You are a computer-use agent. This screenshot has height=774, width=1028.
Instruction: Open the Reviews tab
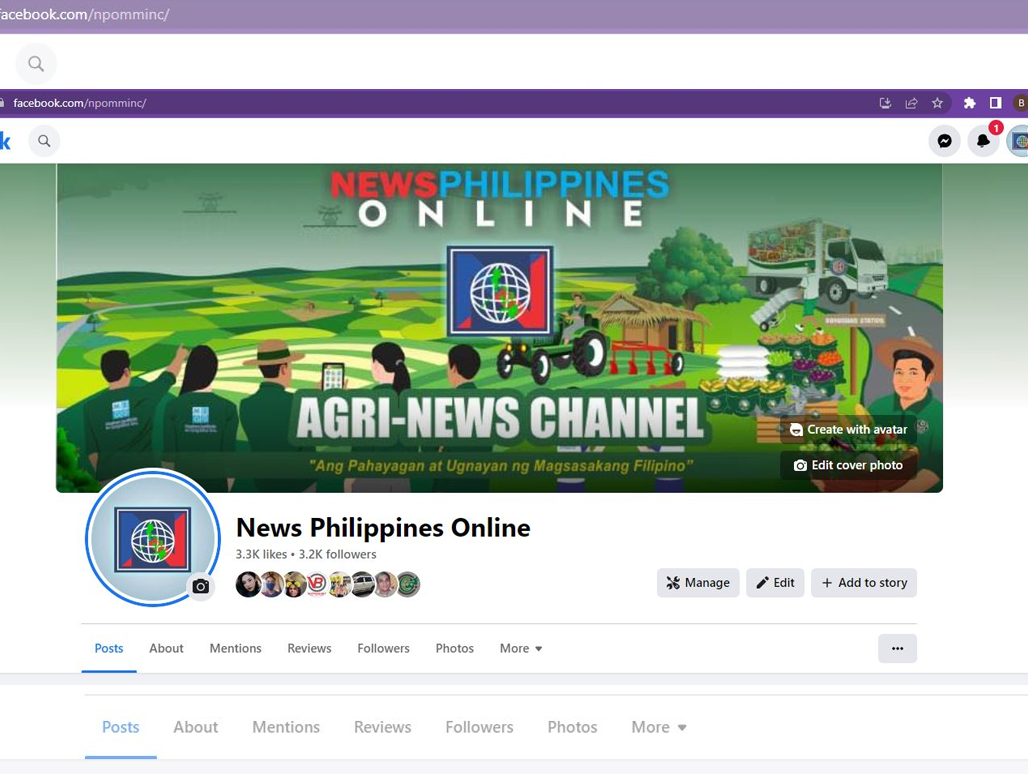pyautogui.click(x=309, y=648)
